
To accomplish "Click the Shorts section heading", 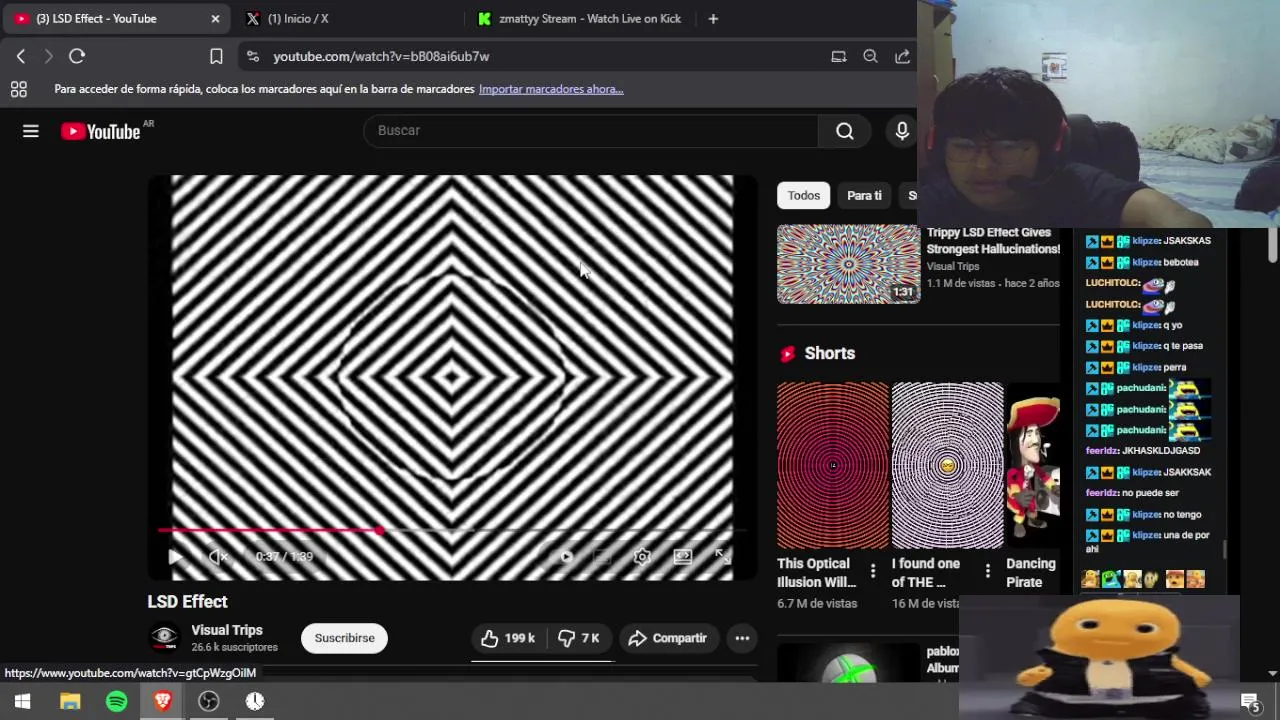I will click(829, 353).
